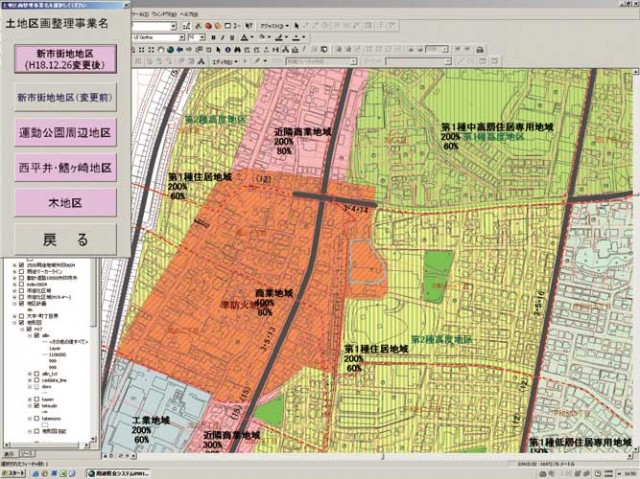Open the エディタ editor dropdown menu
This screenshot has height=479, width=640.
[224, 62]
